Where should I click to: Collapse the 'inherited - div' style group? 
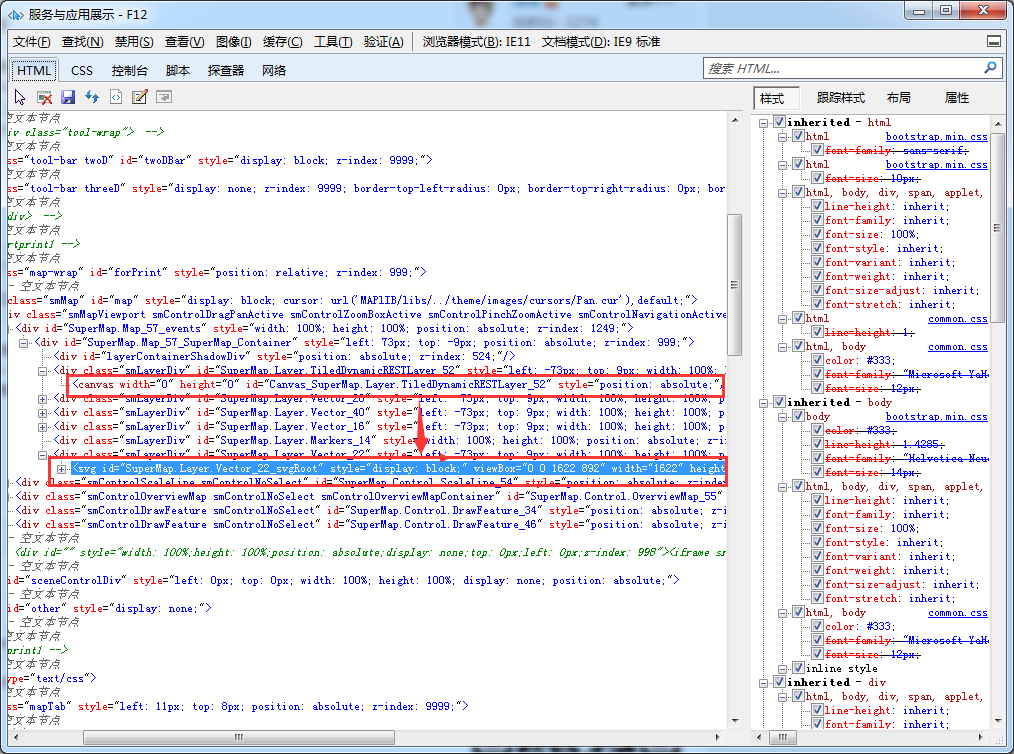(764, 683)
